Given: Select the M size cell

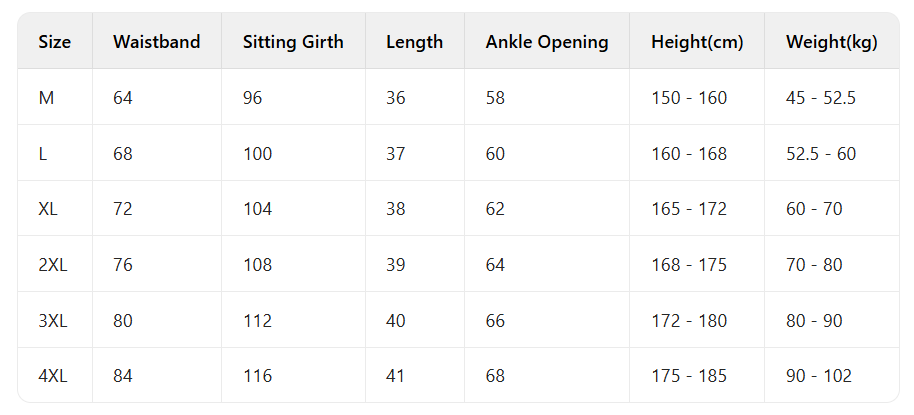Looking at the screenshot, I should click(47, 98).
